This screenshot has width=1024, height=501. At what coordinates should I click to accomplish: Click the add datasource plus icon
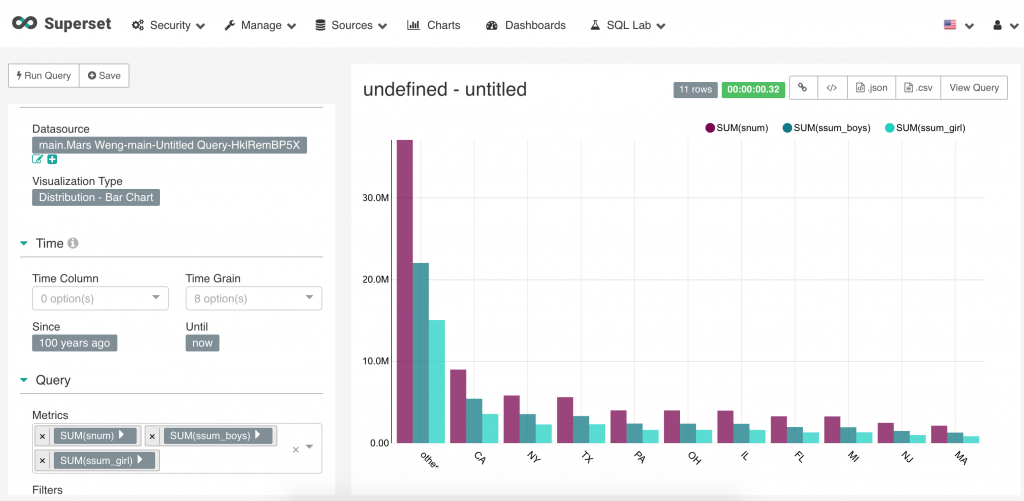pos(52,159)
